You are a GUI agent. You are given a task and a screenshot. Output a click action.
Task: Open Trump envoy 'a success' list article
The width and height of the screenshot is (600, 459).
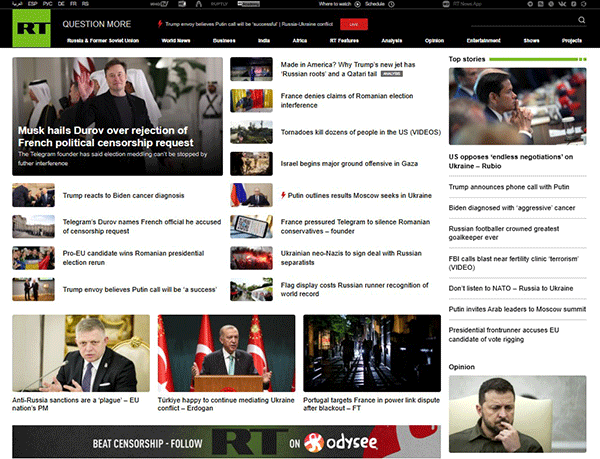pyautogui.click(x=139, y=290)
